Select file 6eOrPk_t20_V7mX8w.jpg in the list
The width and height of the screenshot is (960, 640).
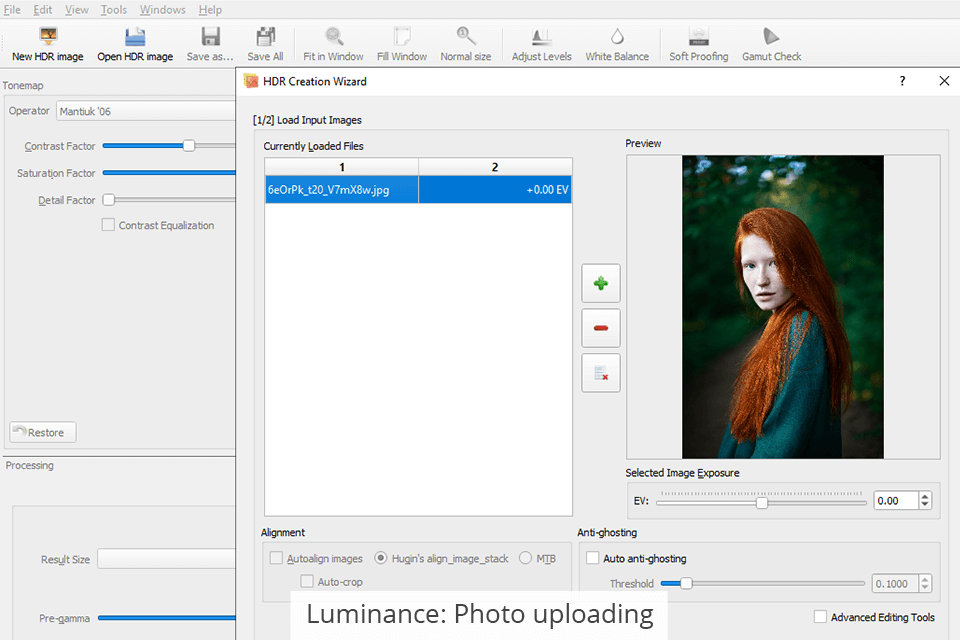click(342, 190)
